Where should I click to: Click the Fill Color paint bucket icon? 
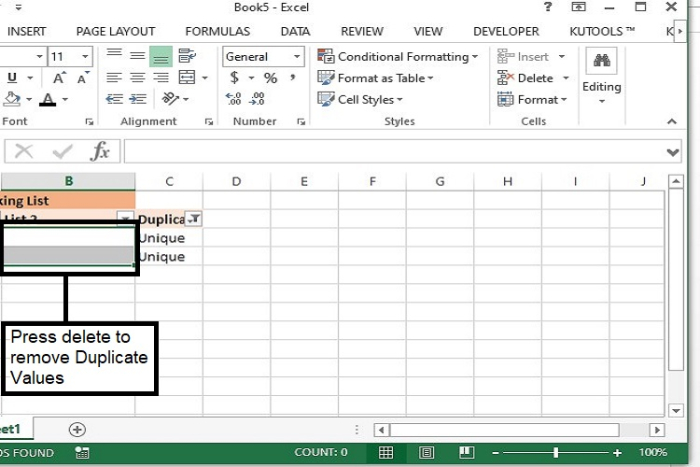click(x=12, y=99)
